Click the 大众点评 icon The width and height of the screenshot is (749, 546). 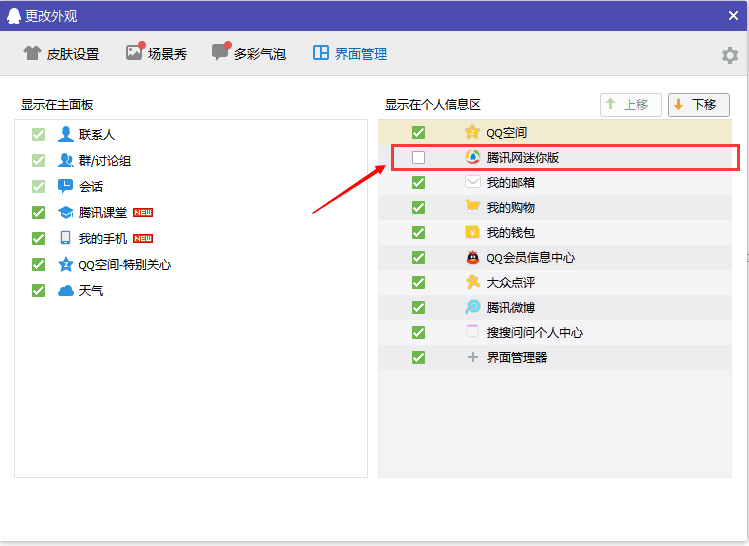(x=472, y=282)
